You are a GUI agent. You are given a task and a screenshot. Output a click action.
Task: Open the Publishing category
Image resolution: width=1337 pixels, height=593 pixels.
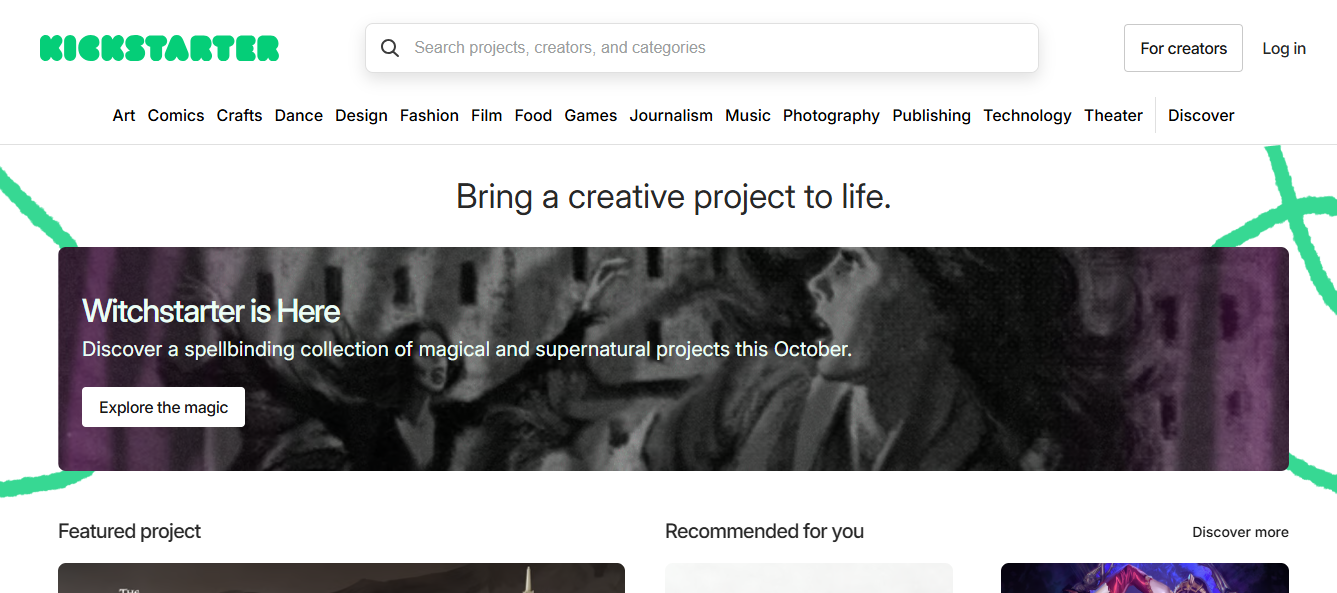[932, 115]
